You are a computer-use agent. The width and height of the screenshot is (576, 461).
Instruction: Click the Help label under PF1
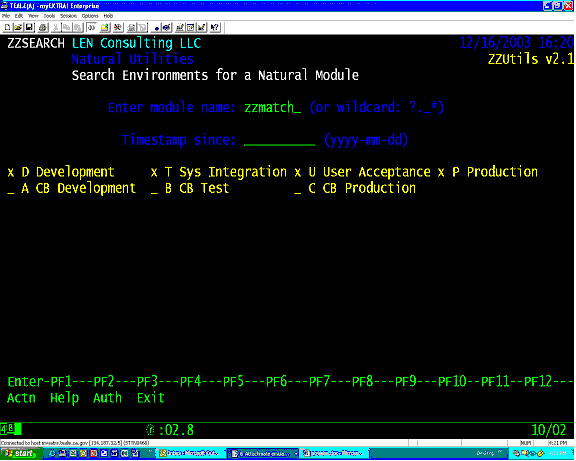tap(64, 398)
